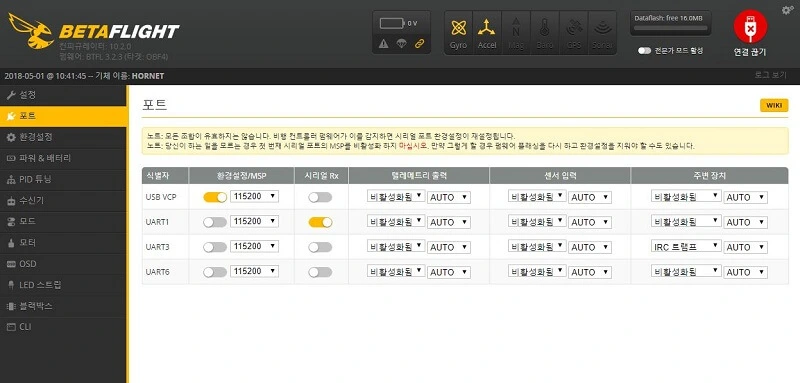
Task: Open MSP baud rate dropdown for UART6
Action: point(254,271)
